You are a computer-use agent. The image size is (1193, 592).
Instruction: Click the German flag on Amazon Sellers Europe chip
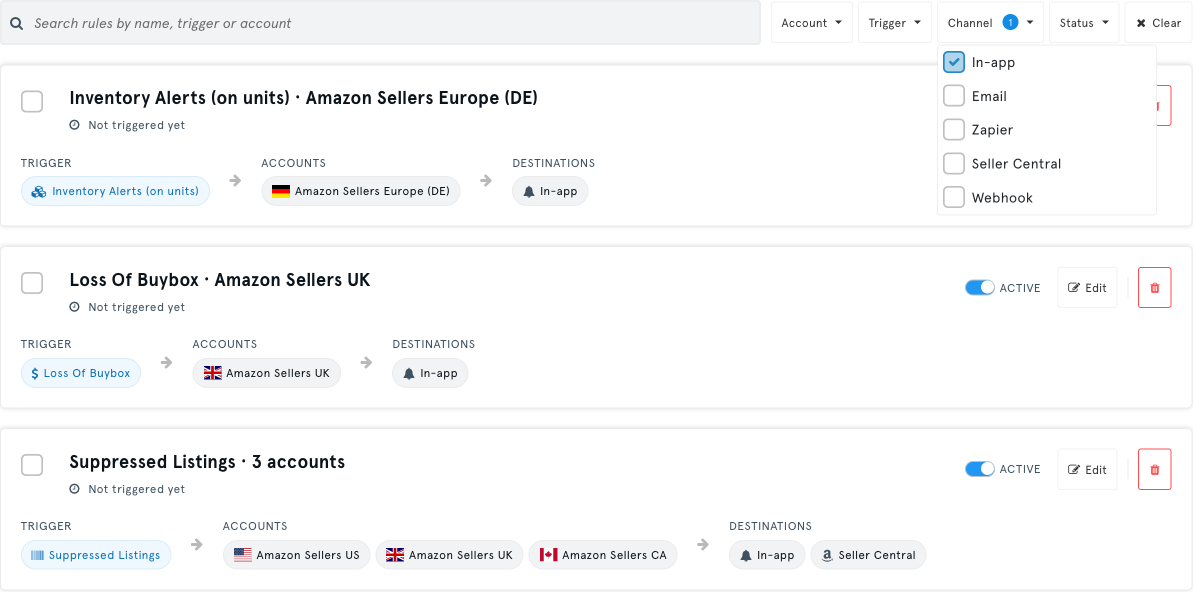[281, 191]
